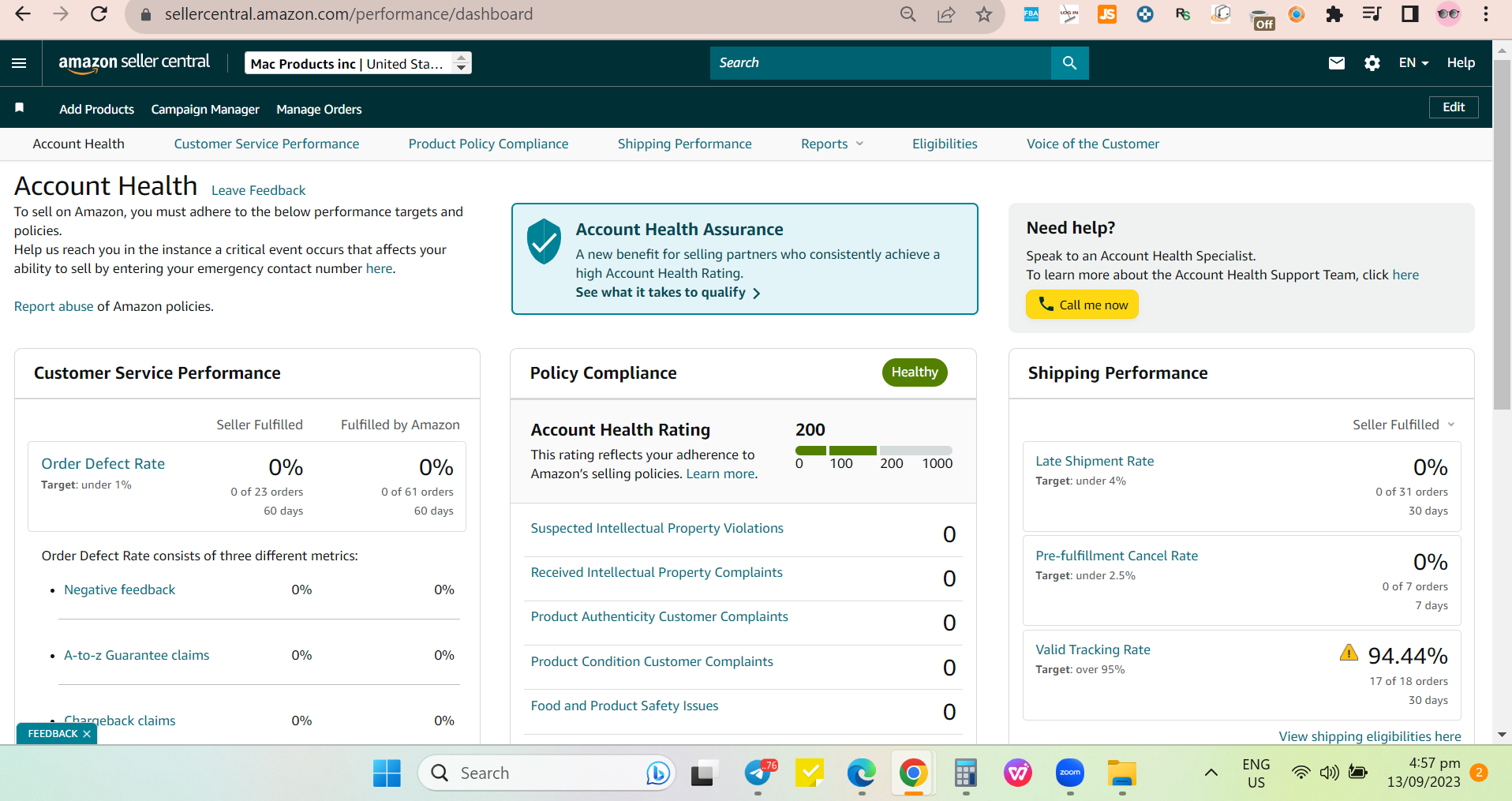Expand the Reports dropdown menu
The height and width of the screenshot is (801, 1512).
(x=833, y=144)
